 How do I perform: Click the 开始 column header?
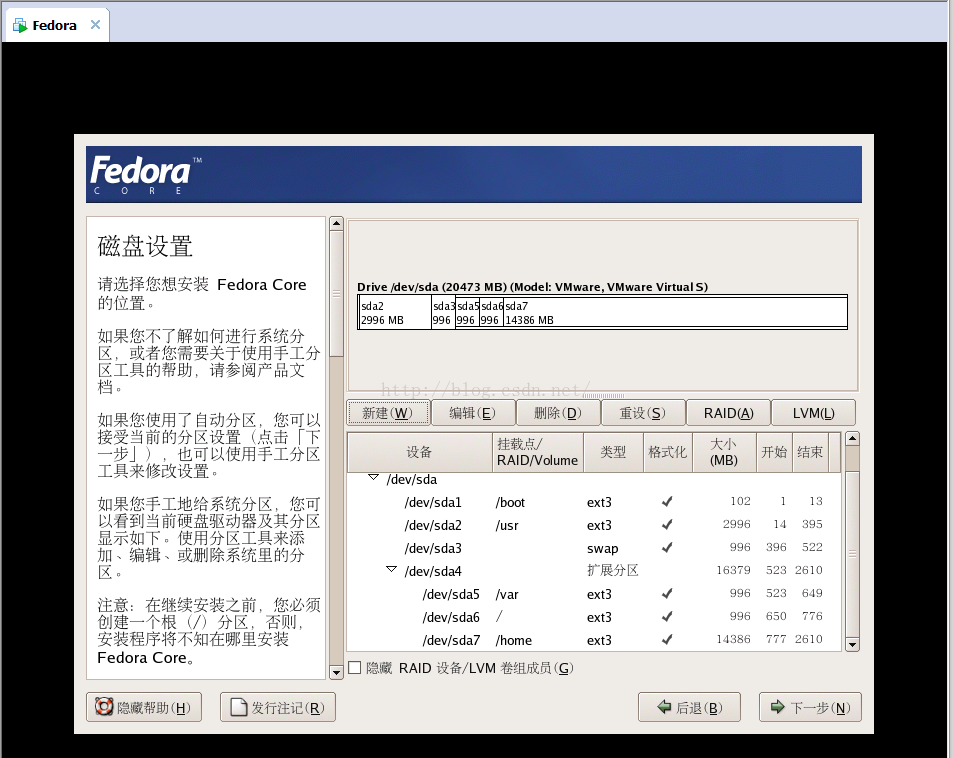tap(774, 452)
